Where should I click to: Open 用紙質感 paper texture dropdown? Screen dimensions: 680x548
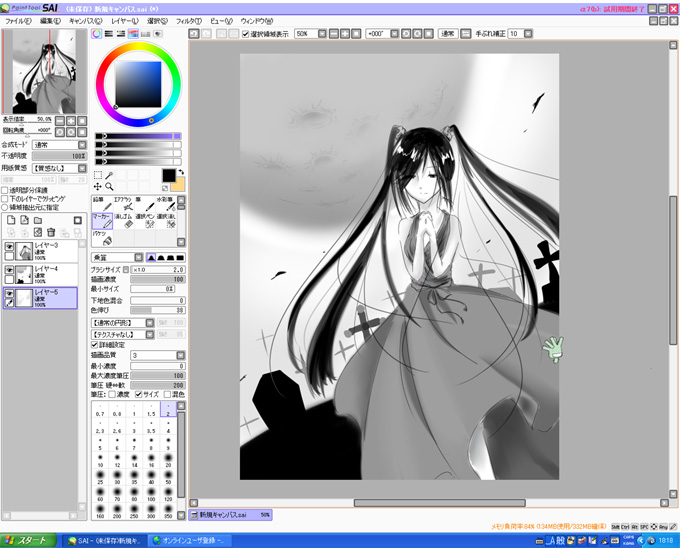coord(60,168)
